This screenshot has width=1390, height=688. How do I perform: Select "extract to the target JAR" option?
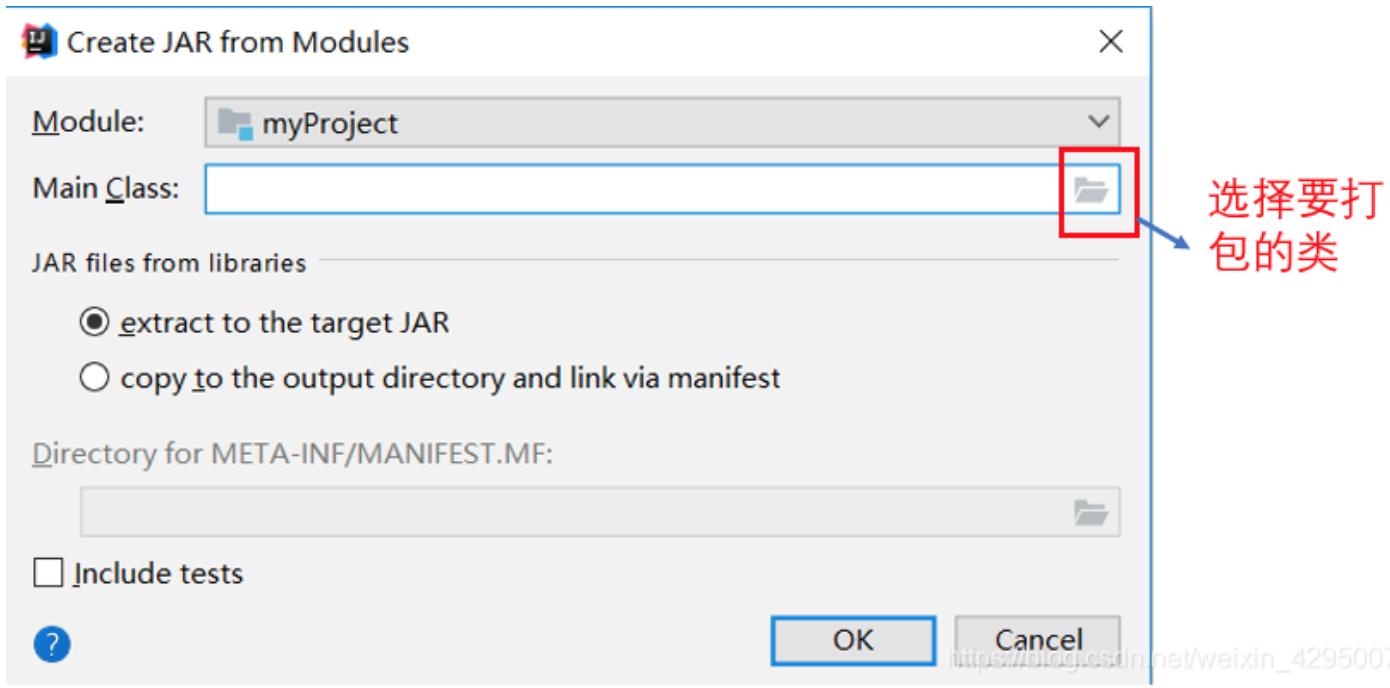pyautogui.click(x=95, y=323)
